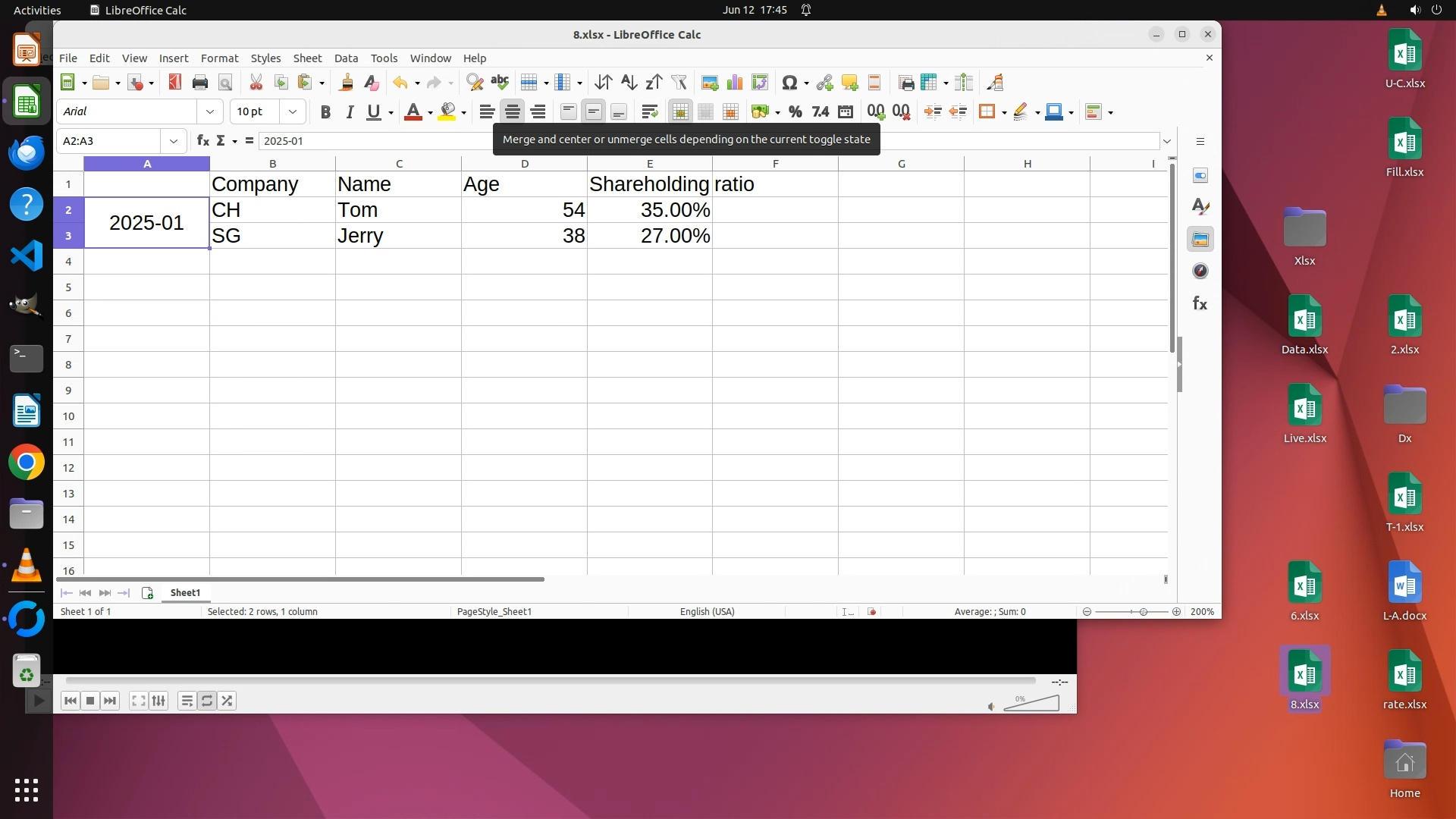This screenshot has height=819, width=1456.
Task: Insert a hyperlink using the link icon
Action: (824, 83)
